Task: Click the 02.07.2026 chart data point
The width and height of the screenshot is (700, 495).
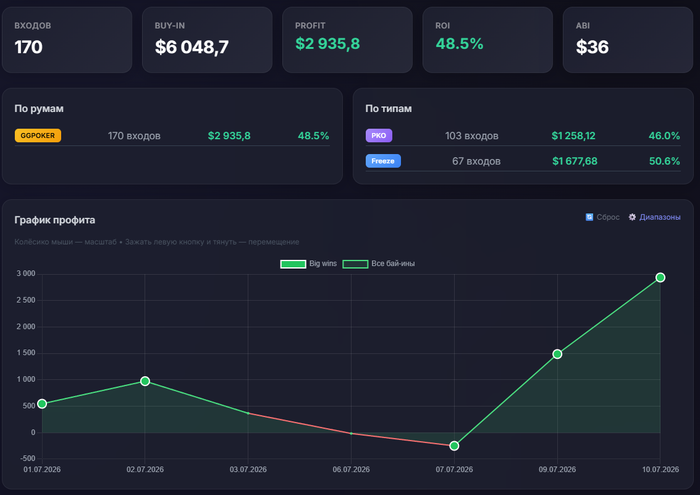Action: click(x=145, y=381)
